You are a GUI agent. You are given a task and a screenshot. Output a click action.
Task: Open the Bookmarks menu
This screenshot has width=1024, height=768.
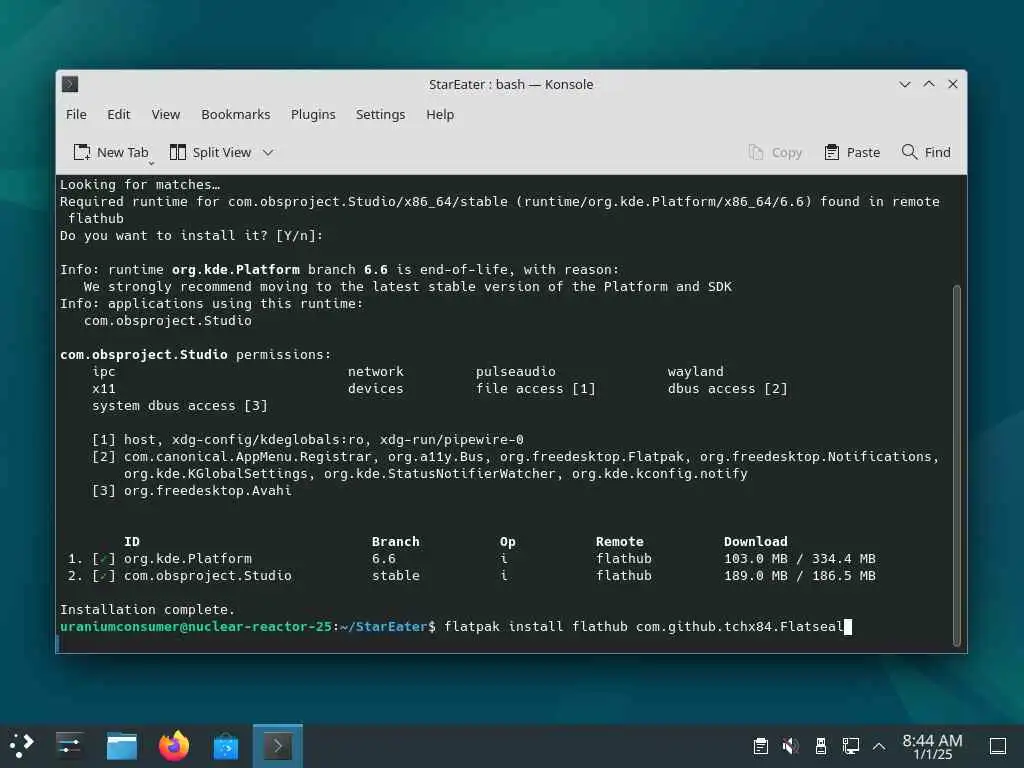[235, 114]
